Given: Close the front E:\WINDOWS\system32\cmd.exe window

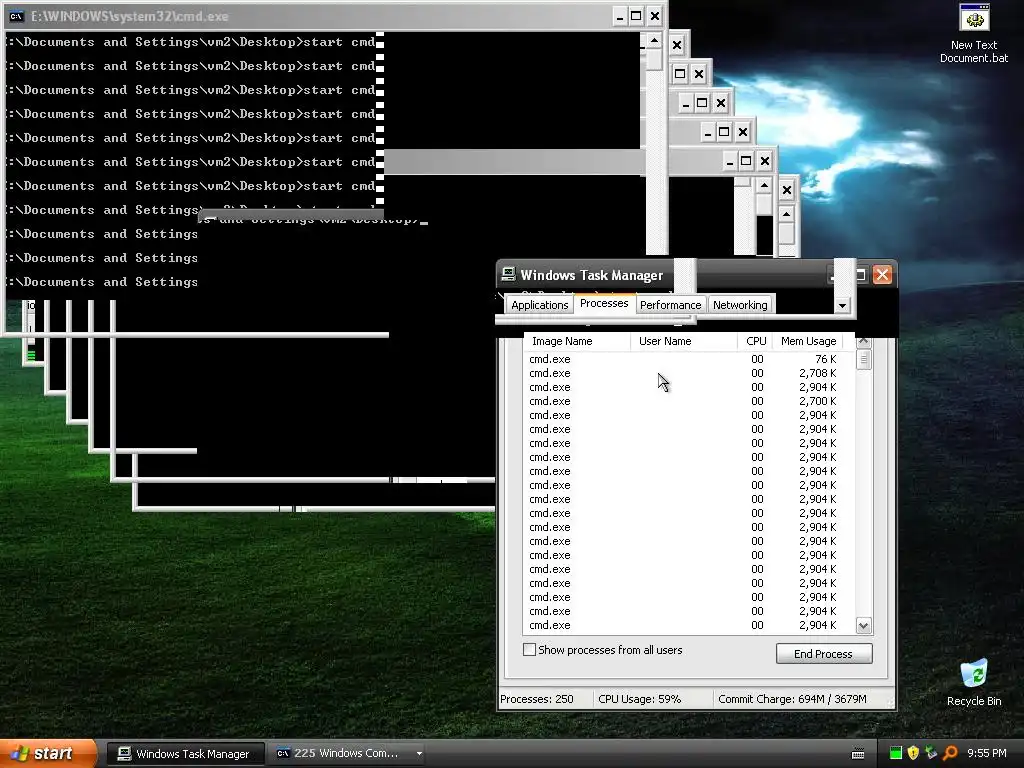Looking at the screenshot, I should pos(655,16).
